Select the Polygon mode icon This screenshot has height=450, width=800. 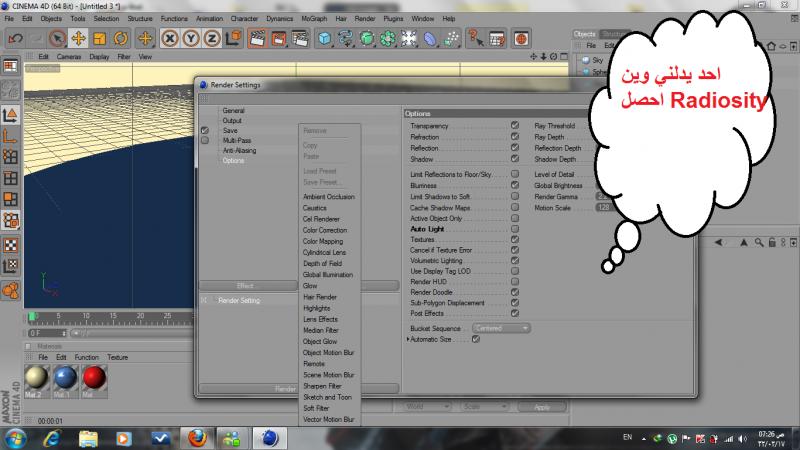10,199
